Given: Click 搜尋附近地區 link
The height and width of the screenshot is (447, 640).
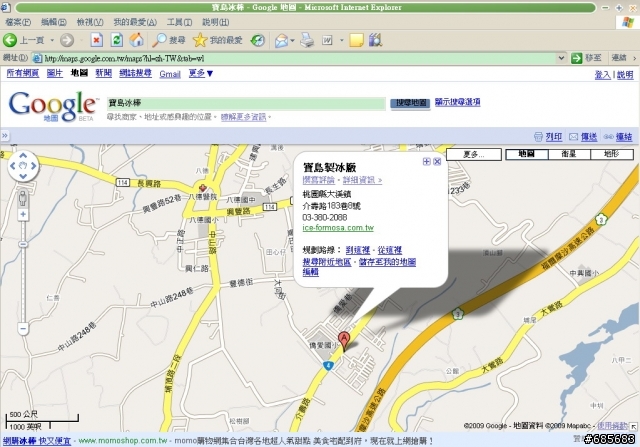Looking at the screenshot, I should pos(327,262).
